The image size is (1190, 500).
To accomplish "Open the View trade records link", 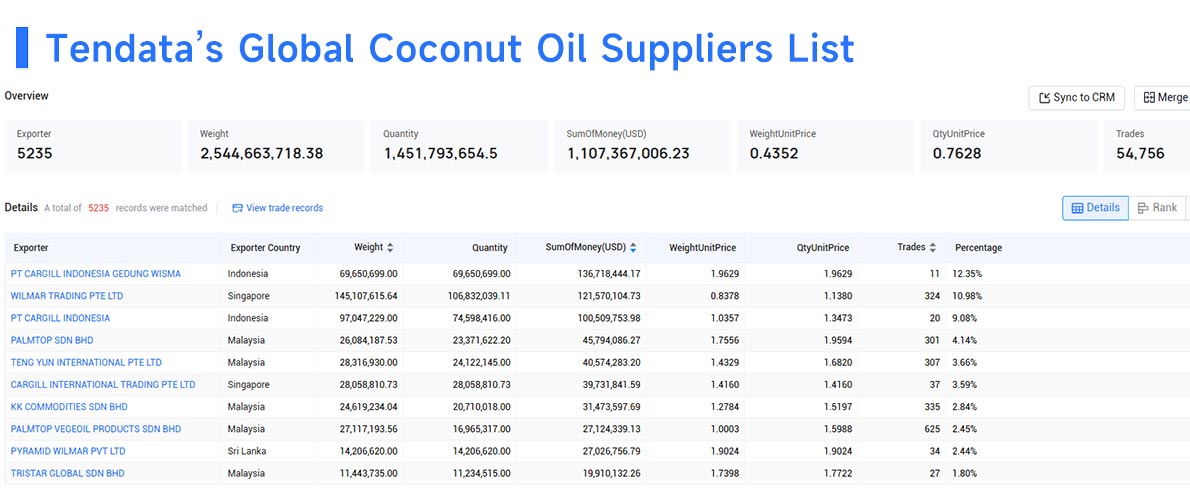I will [x=285, y=208].
